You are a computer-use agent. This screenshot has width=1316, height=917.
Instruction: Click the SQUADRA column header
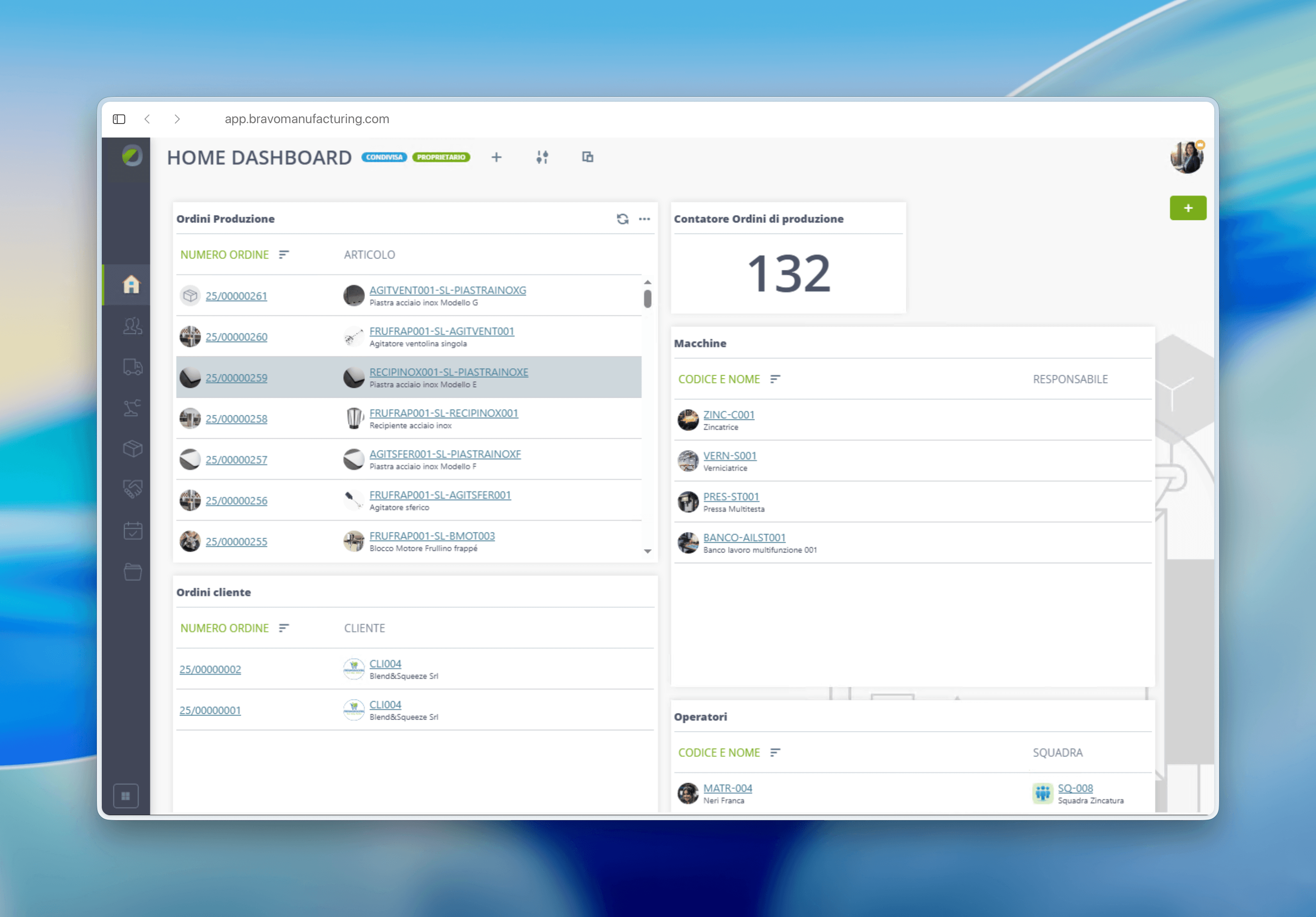tap(1057, 752)
